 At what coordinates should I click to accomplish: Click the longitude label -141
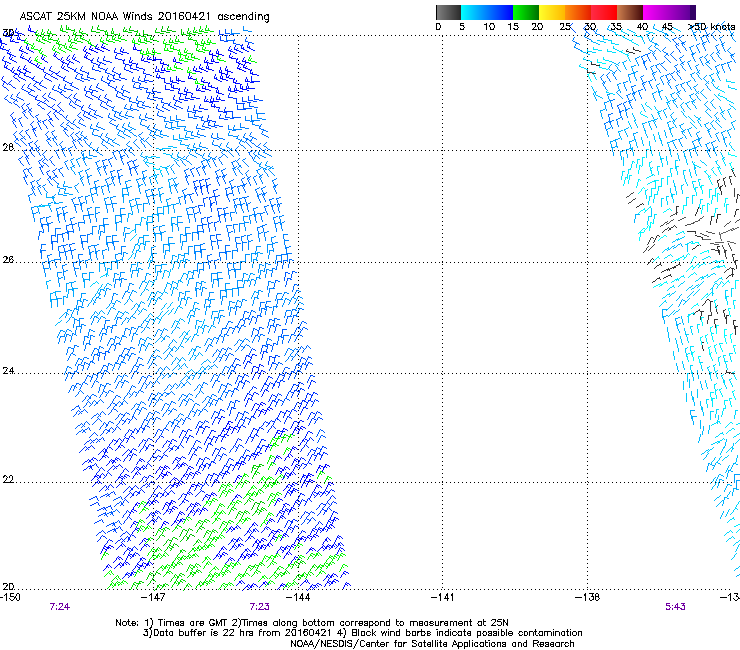[443, 597]
